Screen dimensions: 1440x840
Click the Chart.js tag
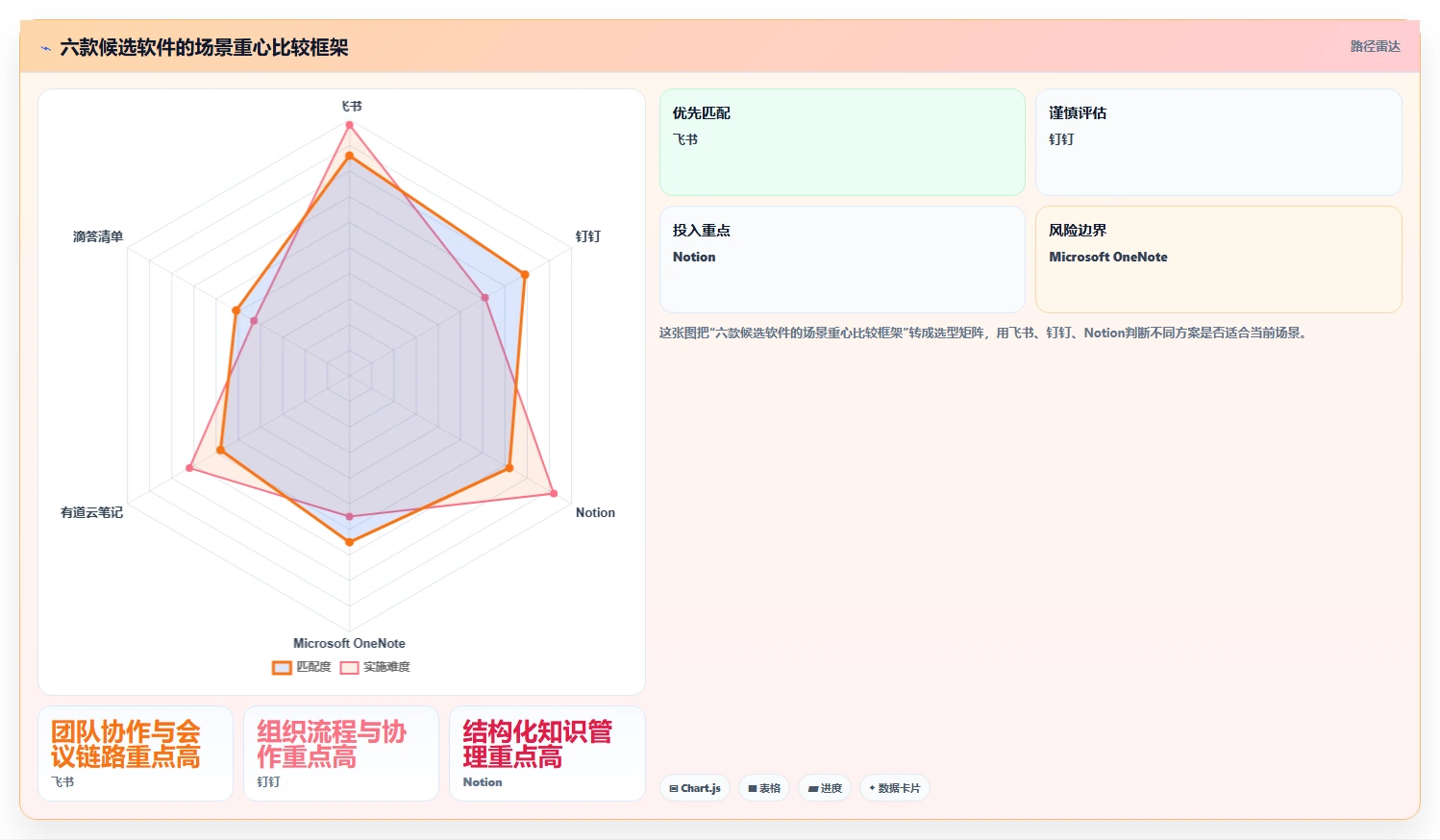tap(695, 788)
